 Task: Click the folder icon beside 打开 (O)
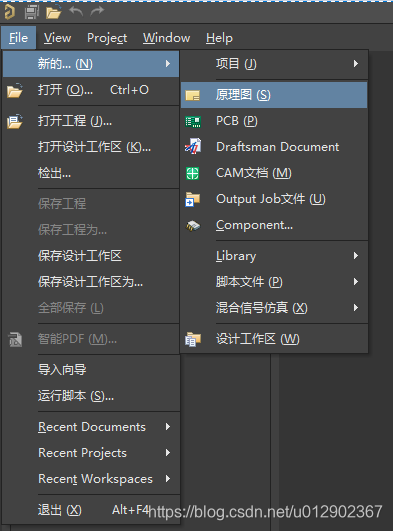click(x=15, y=90)
